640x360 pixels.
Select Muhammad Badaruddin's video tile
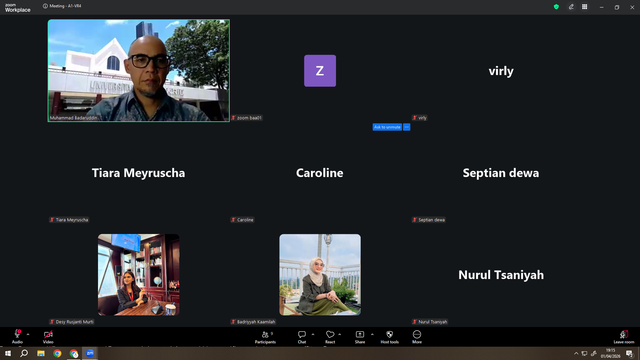click(x=139, y=71)
